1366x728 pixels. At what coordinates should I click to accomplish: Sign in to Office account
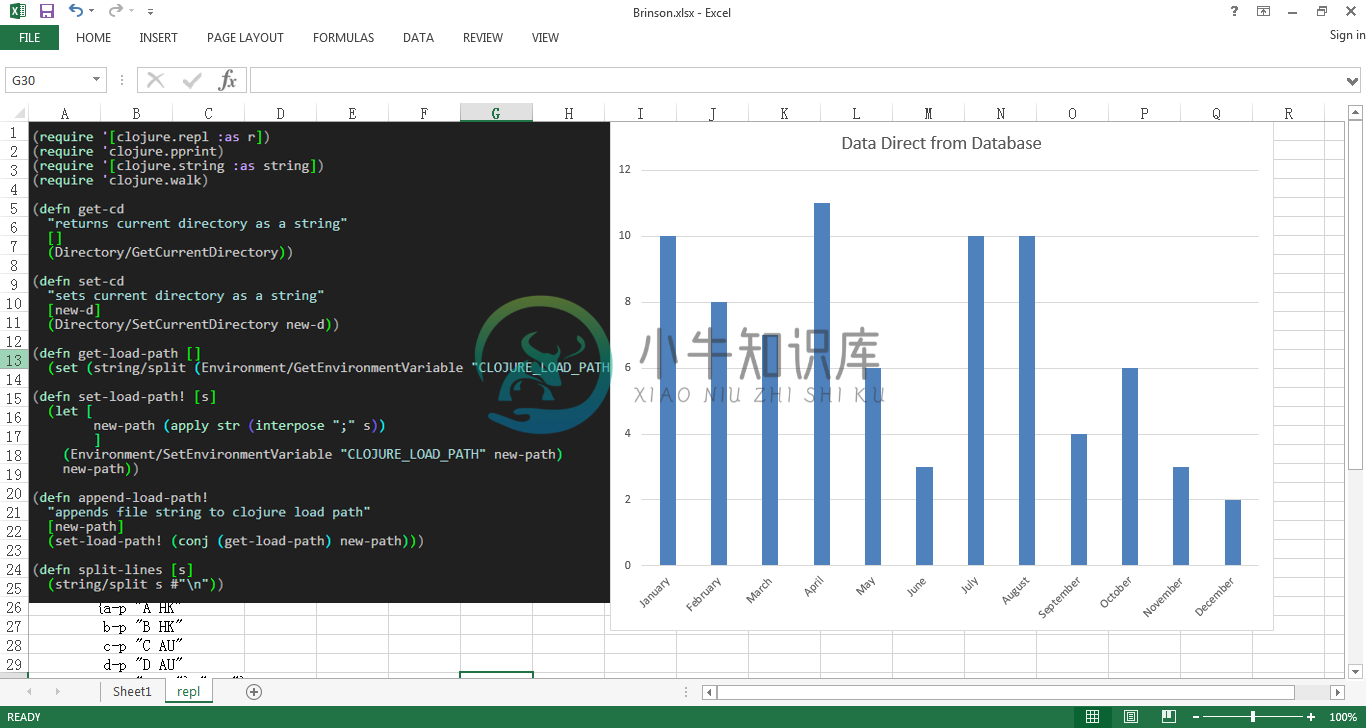[1347, 35]
